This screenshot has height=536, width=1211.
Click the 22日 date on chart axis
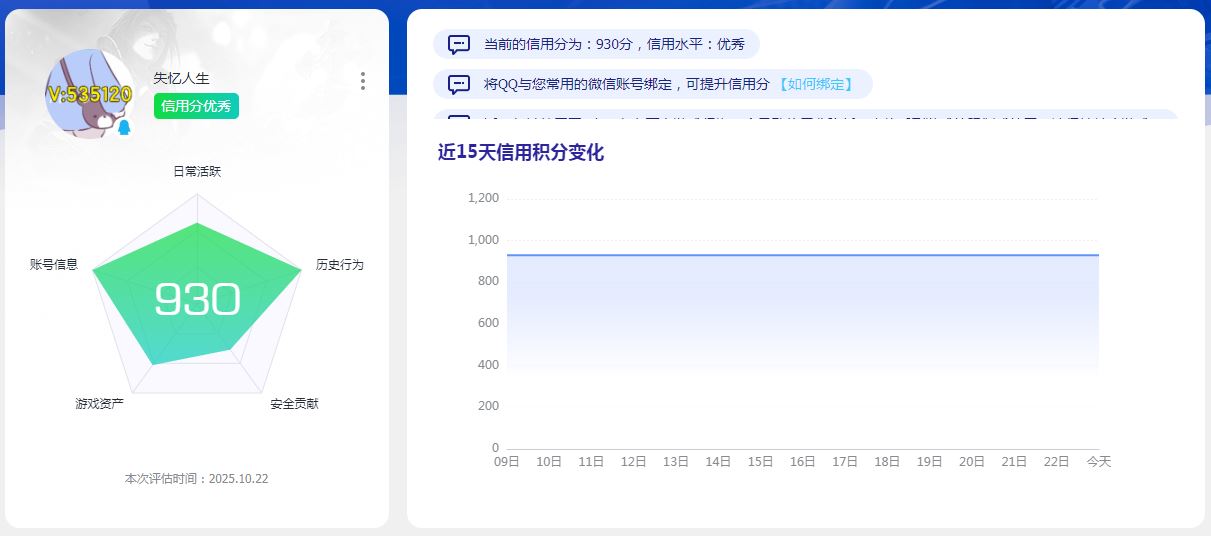tap(1056, 462)
